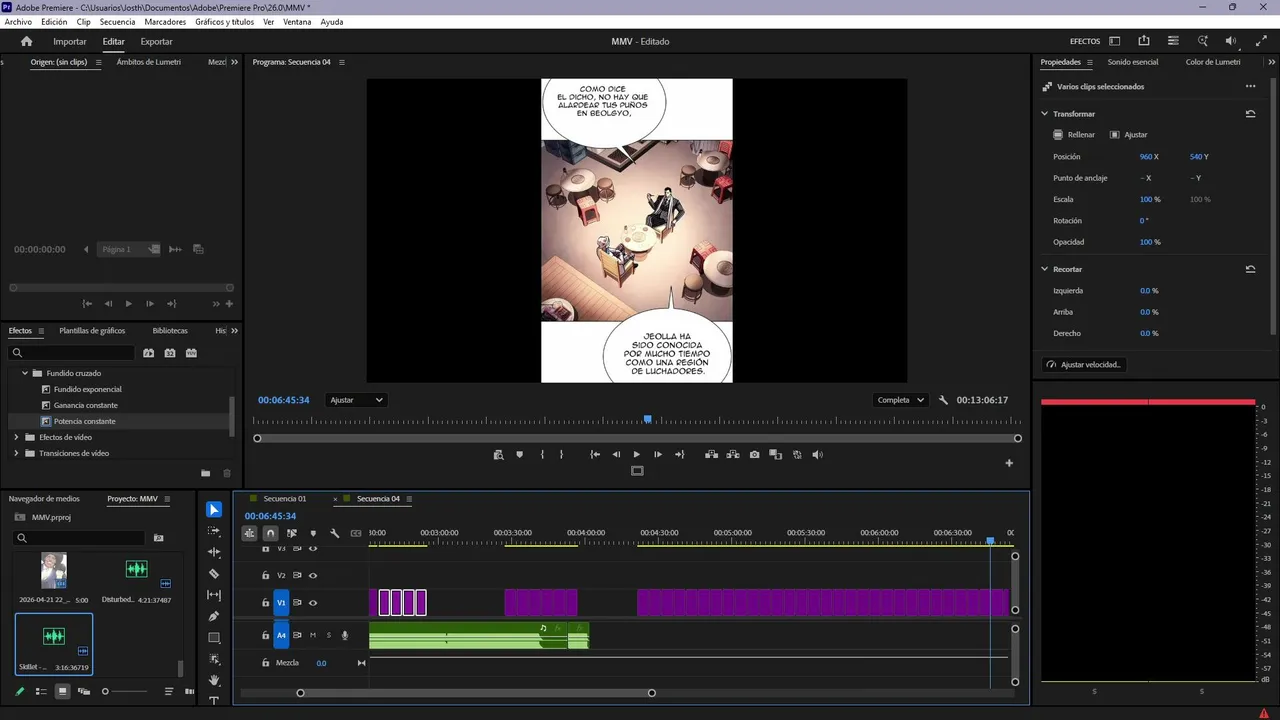Select the Ripple Edit tool

point(214,552)
